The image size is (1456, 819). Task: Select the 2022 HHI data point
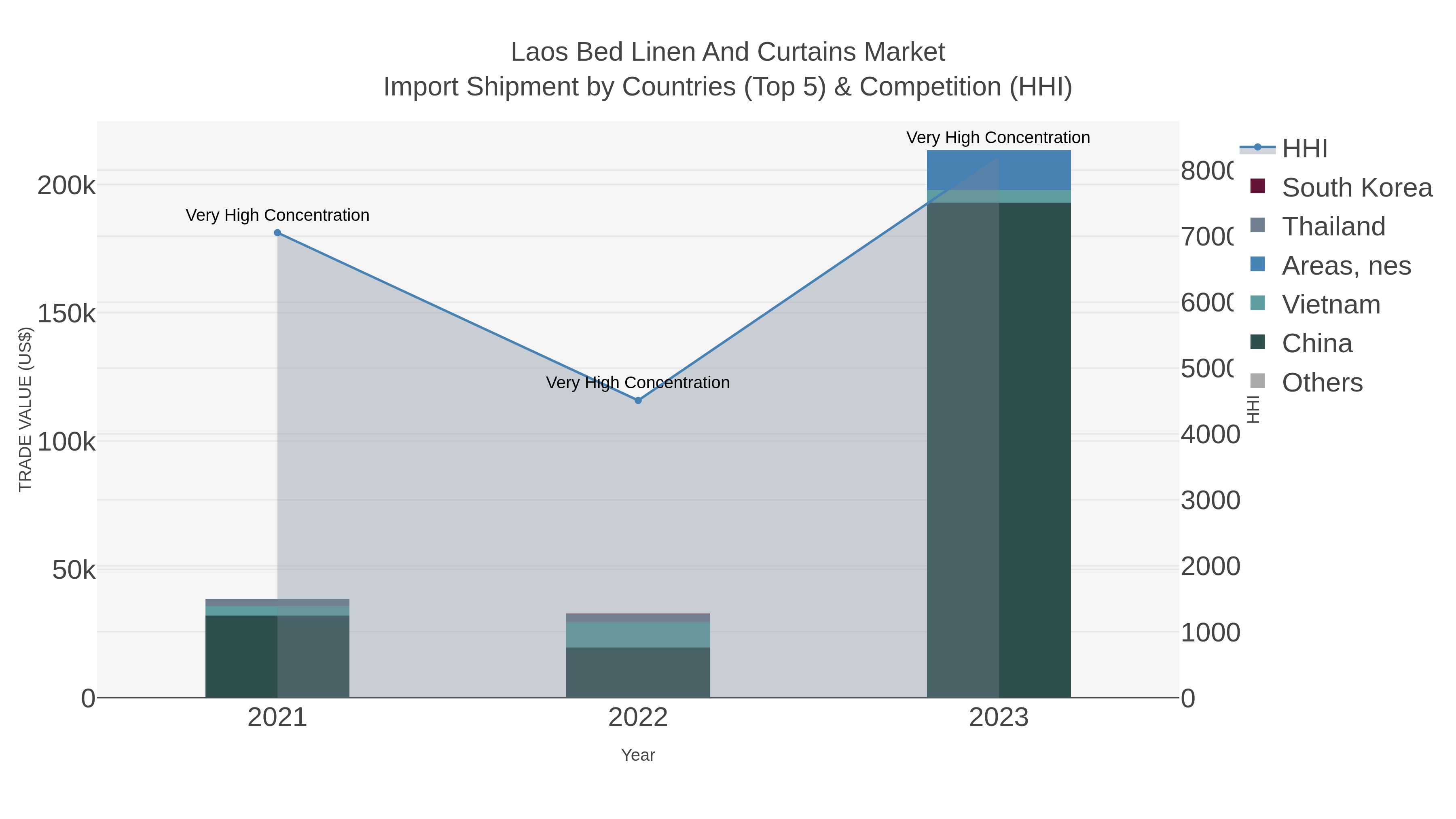(x=638, y=401)
